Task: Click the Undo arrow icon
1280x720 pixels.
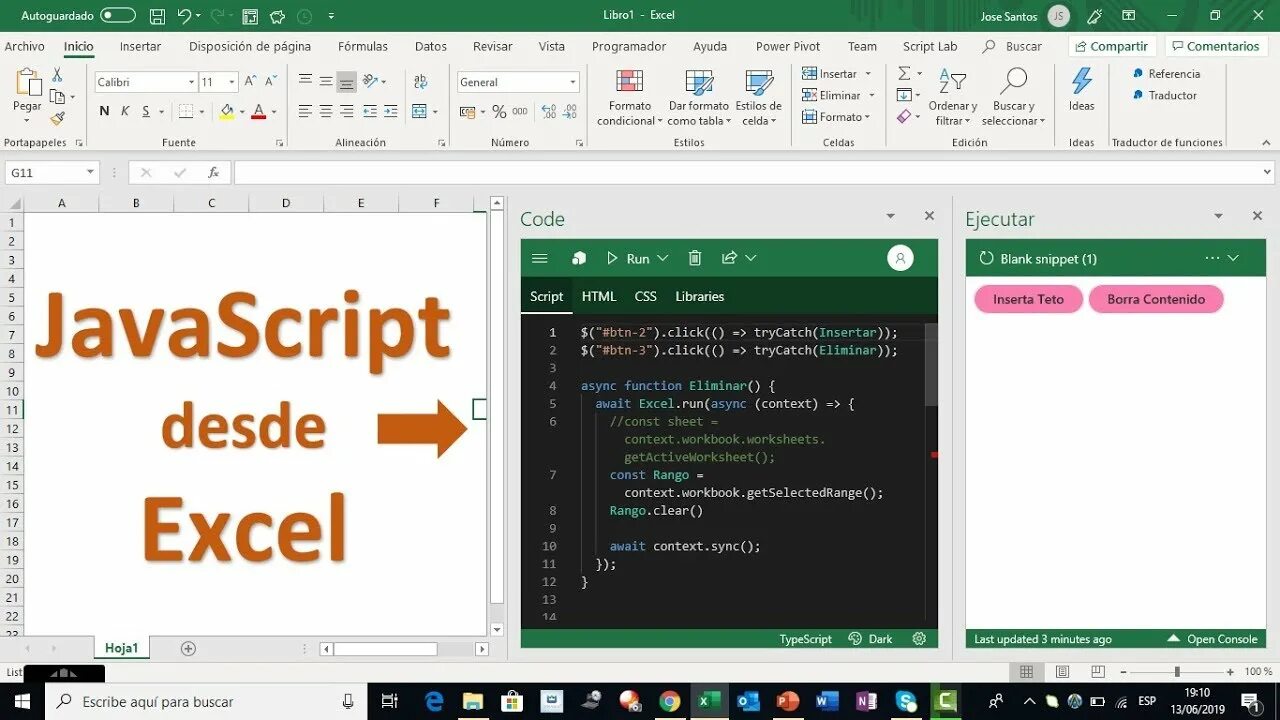Action: tap(184, 16)
